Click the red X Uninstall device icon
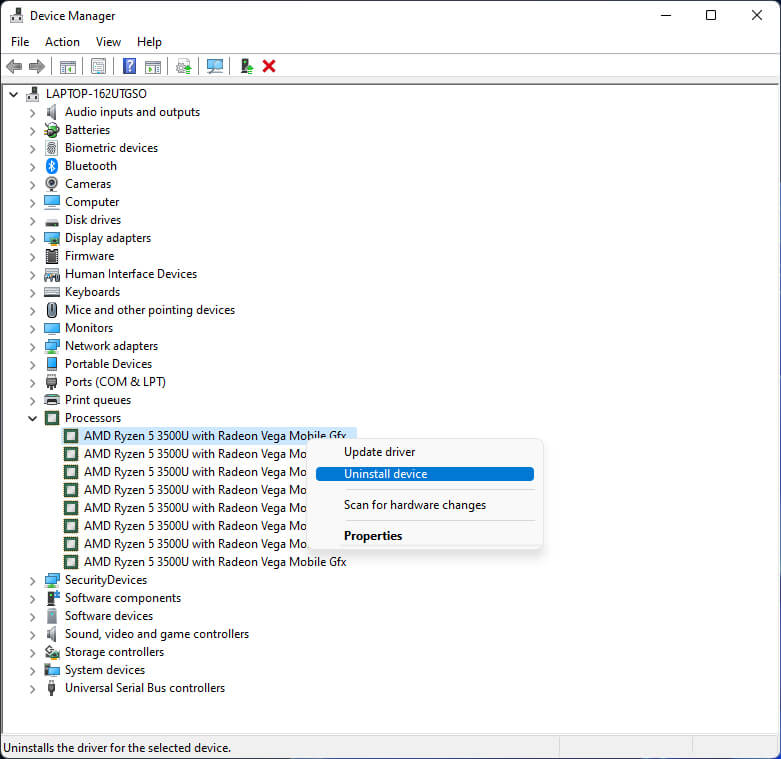 [x=269, y=66]
